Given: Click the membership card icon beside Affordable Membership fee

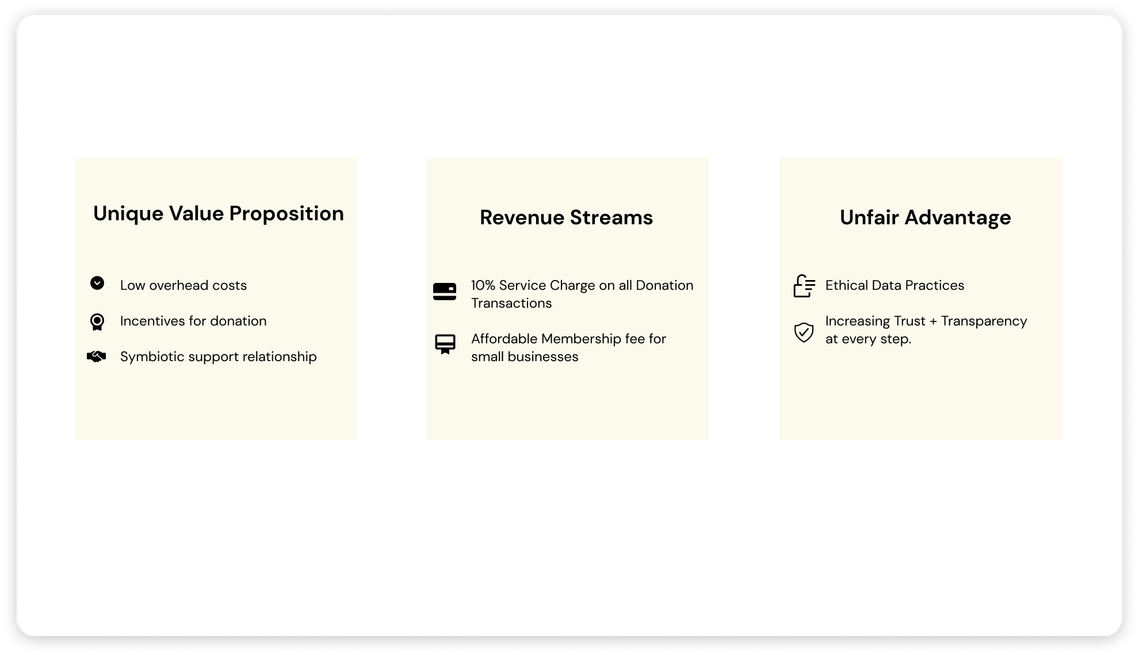Looking at the screenshot, I should click(445, 345).
